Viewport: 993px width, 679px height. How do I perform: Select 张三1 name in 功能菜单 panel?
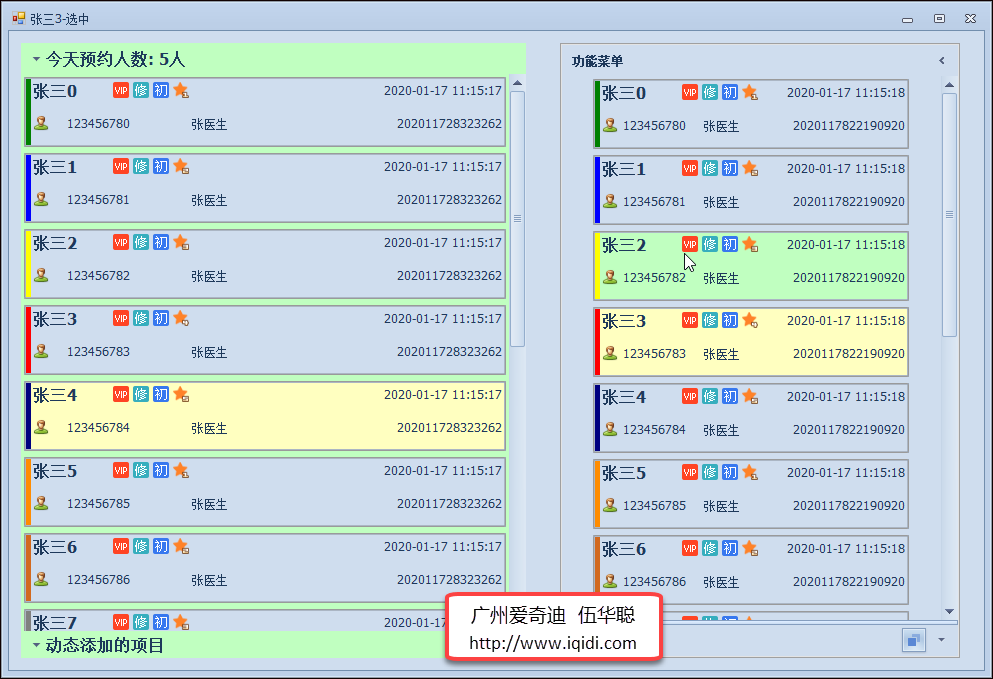pos(624,169)
